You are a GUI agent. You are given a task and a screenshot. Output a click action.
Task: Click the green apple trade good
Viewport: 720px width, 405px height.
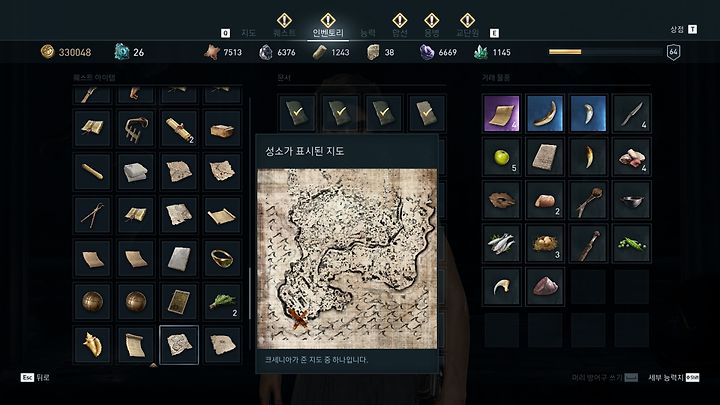click(501, 158)
